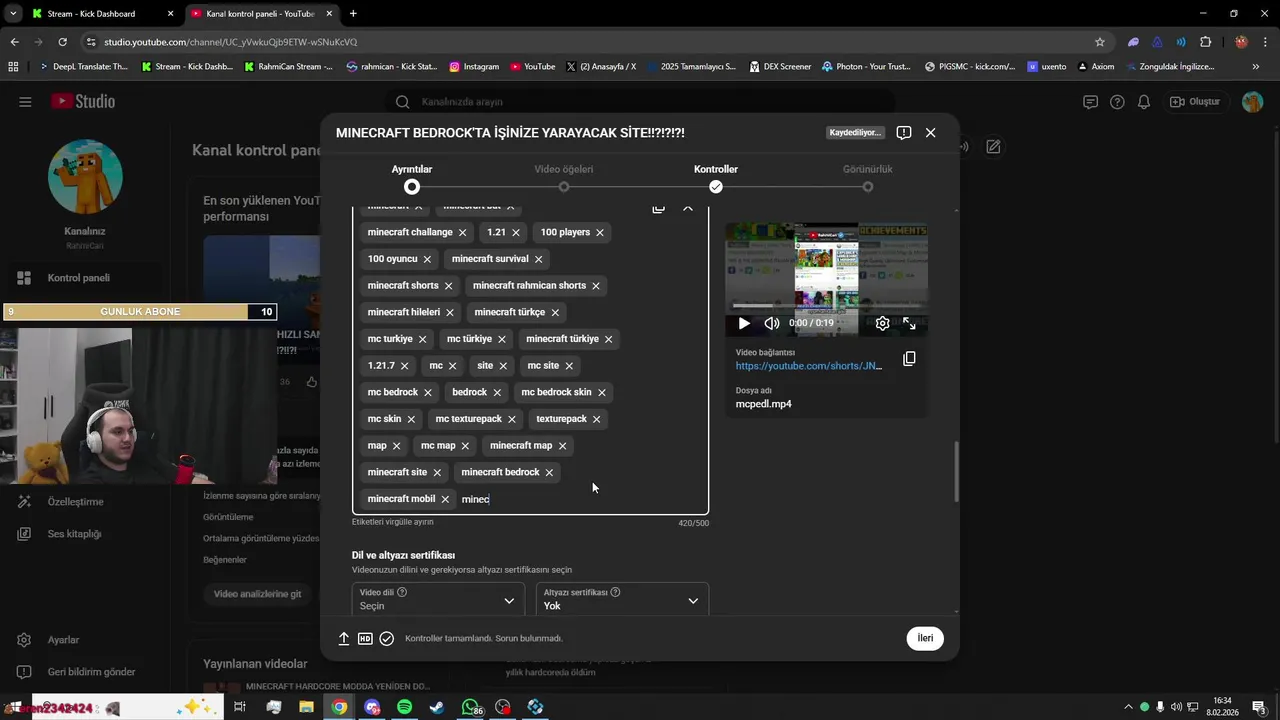Copy all tags with the copy icon
The width and height of the screenshot is (1280, 720).
(x=658, y=207)
